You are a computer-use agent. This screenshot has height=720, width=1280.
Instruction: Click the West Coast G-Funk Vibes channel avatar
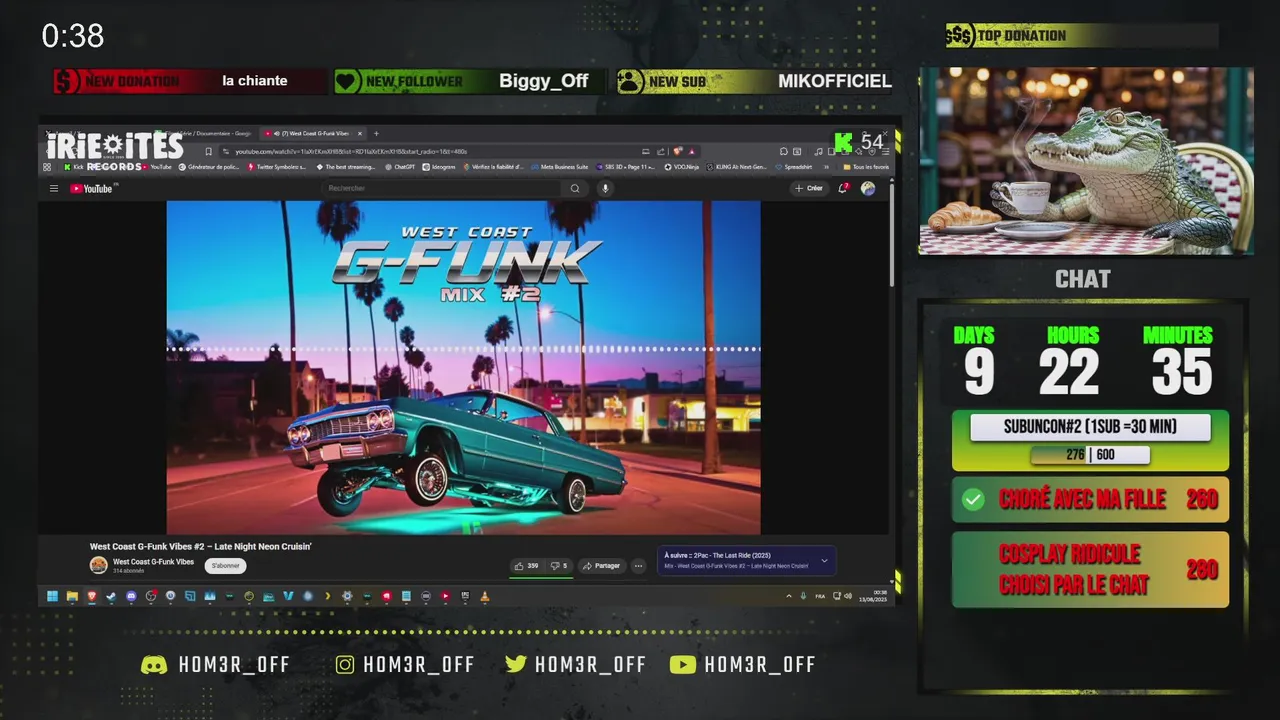(98, 565)
